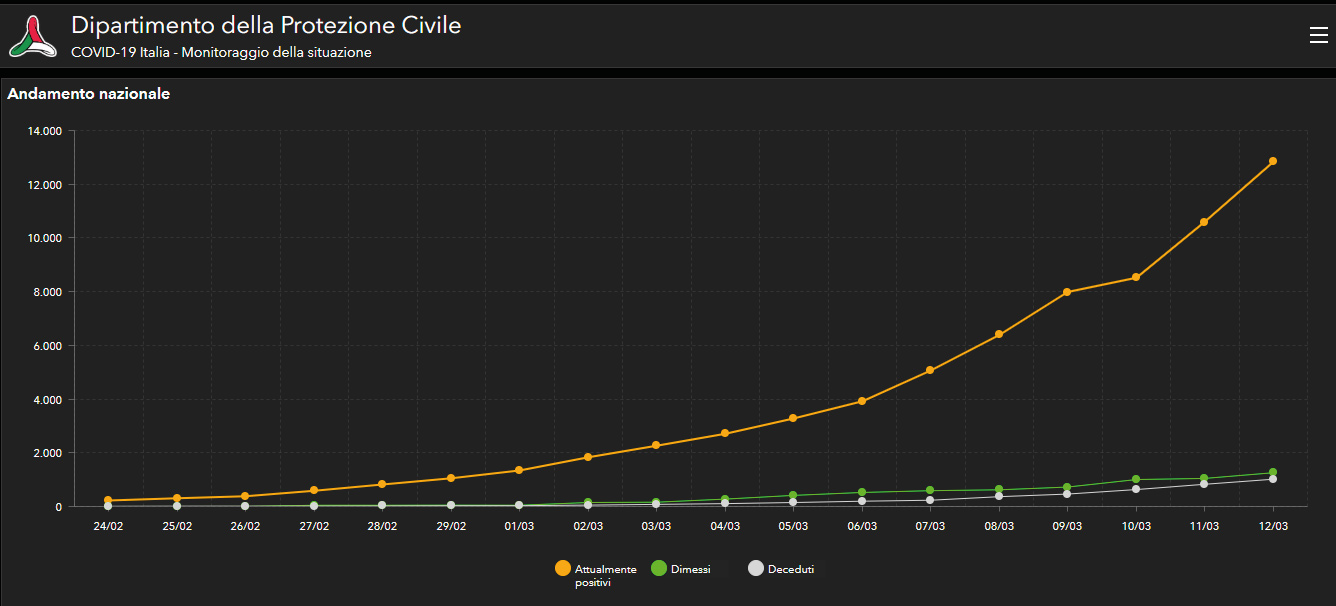1336x606 pixels.
Task: Click the 12/03 x-axis date label
Action: coord(1273,526)
